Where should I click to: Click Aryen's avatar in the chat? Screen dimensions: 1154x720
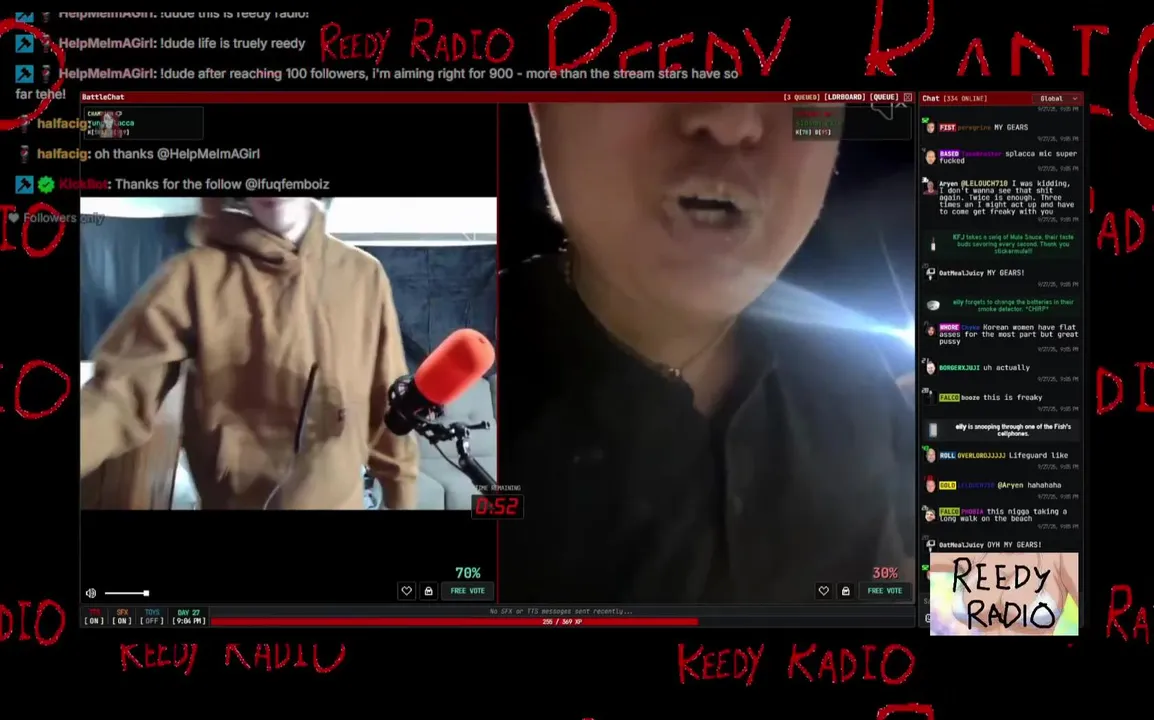[930, 186]
